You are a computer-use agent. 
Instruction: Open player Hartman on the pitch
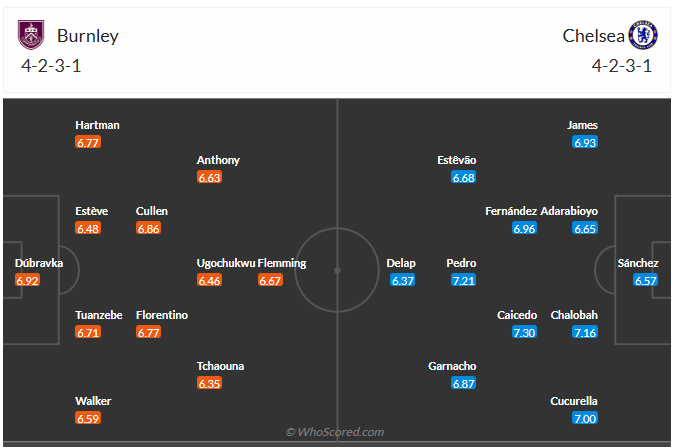pos(97,125)
